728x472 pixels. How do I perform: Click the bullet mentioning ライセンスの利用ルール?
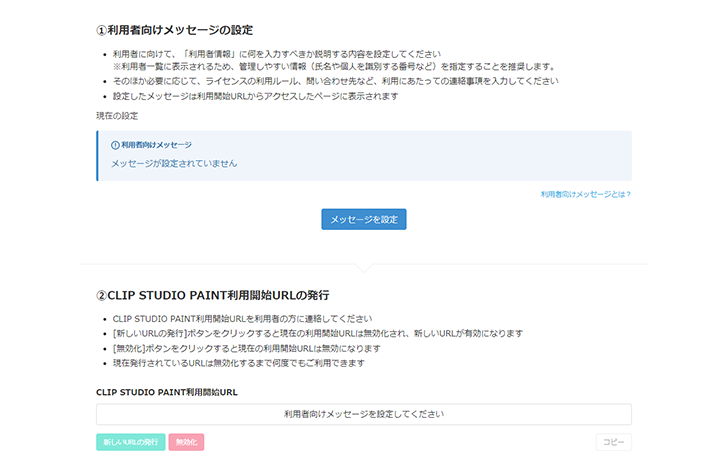335,81
